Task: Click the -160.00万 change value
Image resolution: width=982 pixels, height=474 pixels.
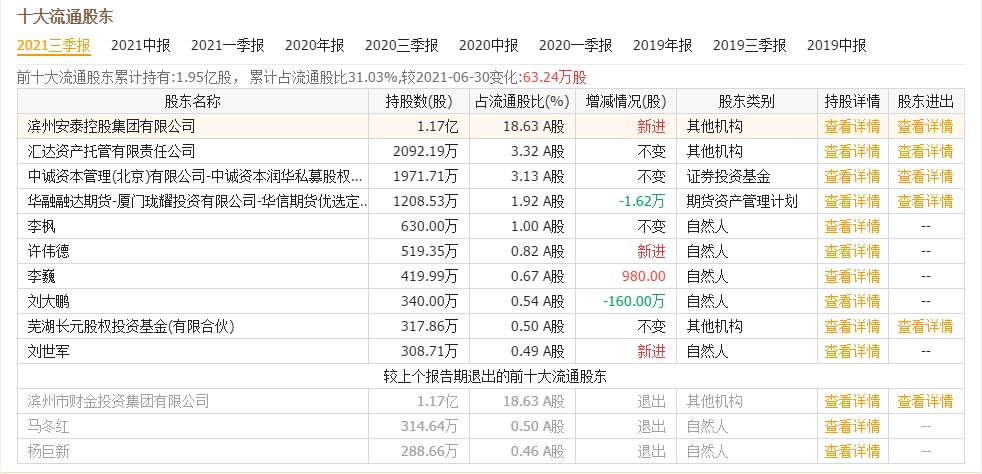Action: 634,301
